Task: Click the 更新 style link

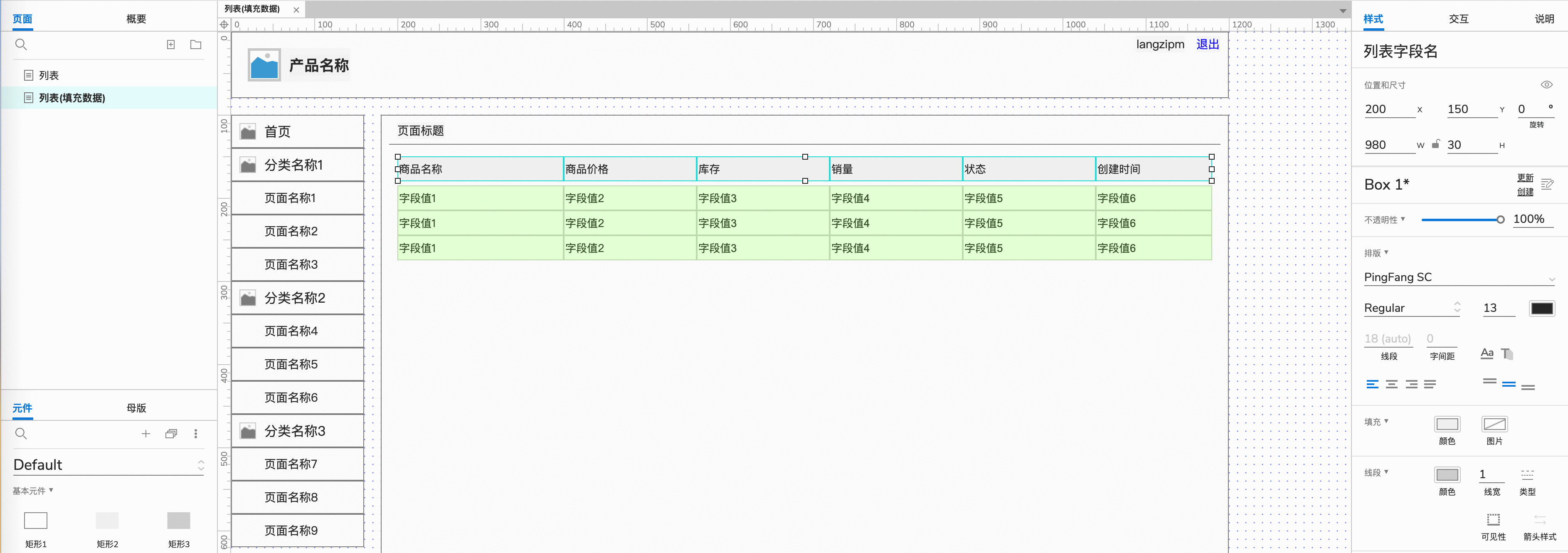Action: click(1526, 177)
